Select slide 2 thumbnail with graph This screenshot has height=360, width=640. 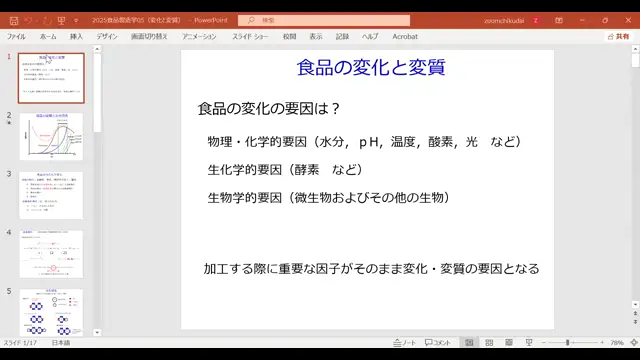[51, 137]
